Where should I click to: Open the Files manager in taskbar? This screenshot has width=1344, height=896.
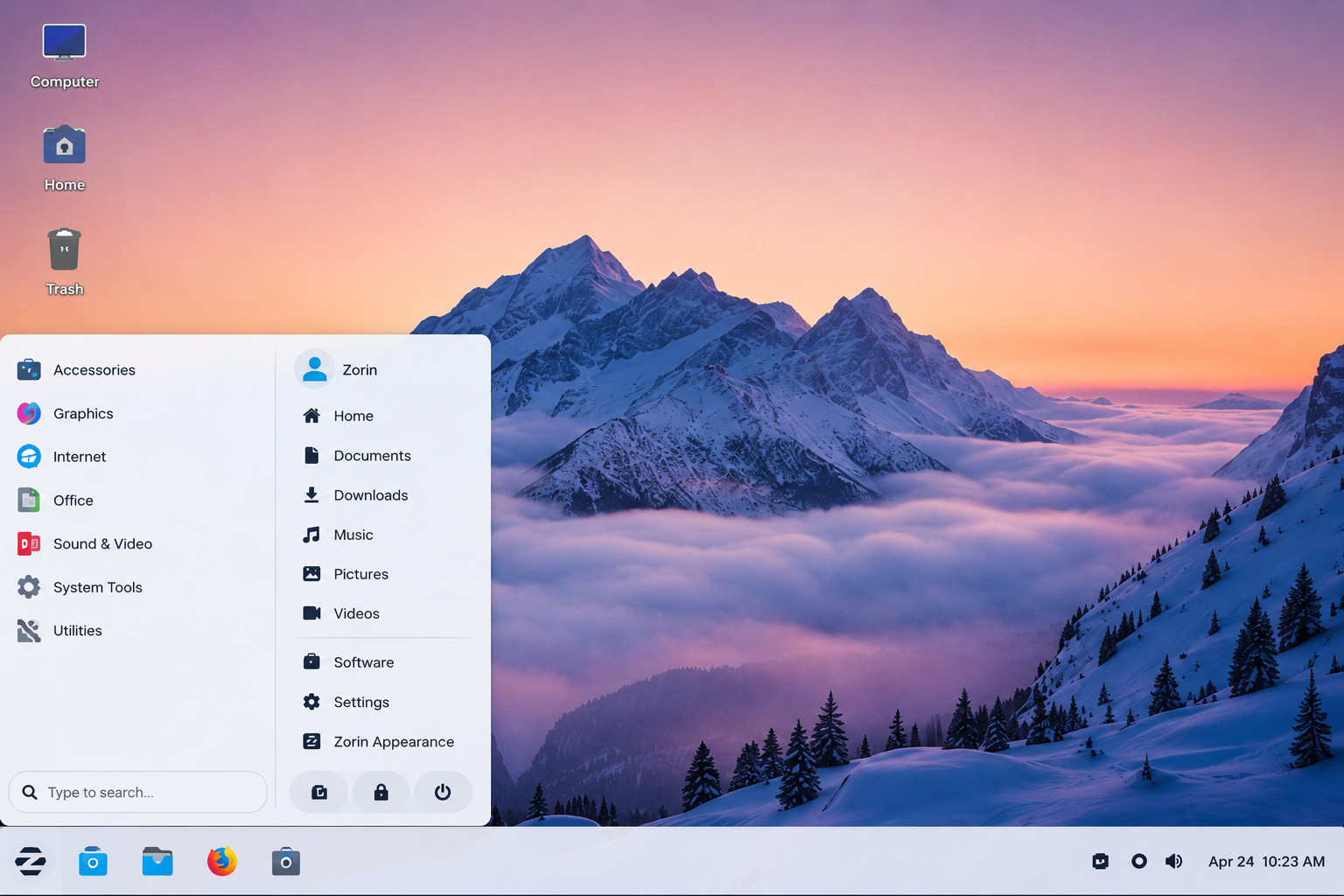[157, 861]
